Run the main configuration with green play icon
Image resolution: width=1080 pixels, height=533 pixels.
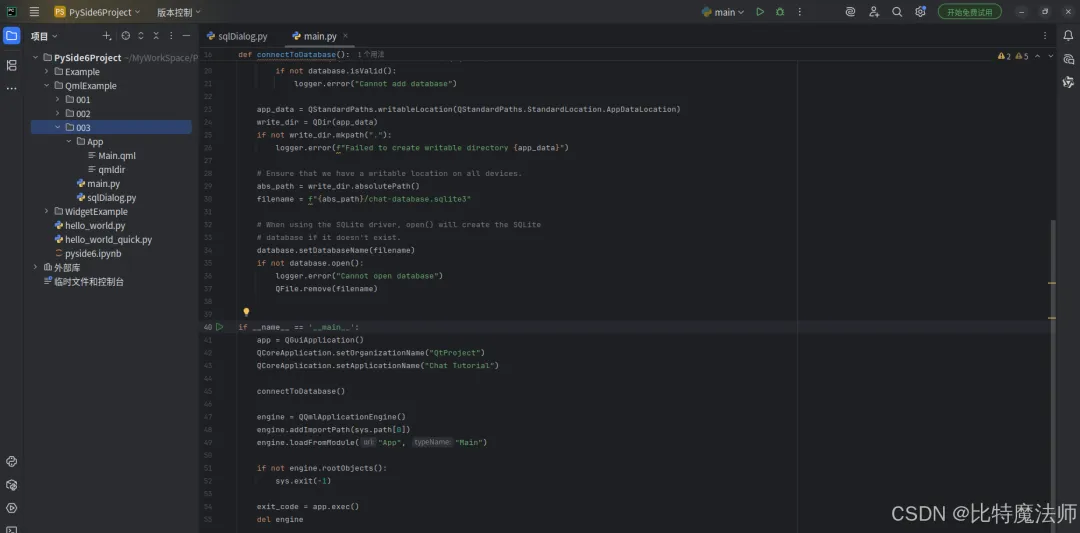[x=760, y=12]
